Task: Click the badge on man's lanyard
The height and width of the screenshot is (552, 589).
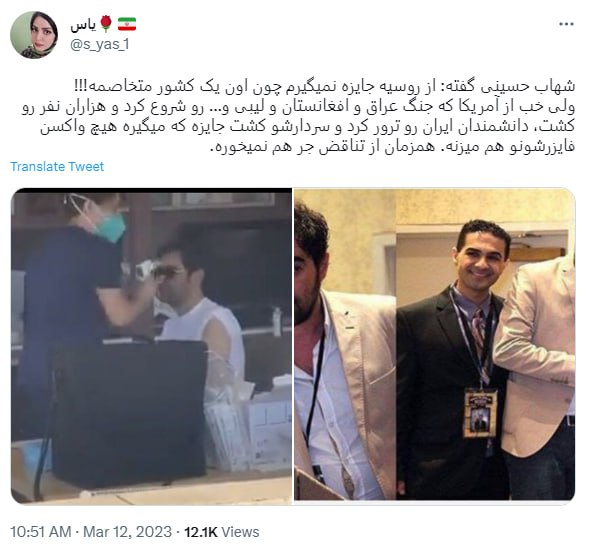Action: click(x=481, y=414)
